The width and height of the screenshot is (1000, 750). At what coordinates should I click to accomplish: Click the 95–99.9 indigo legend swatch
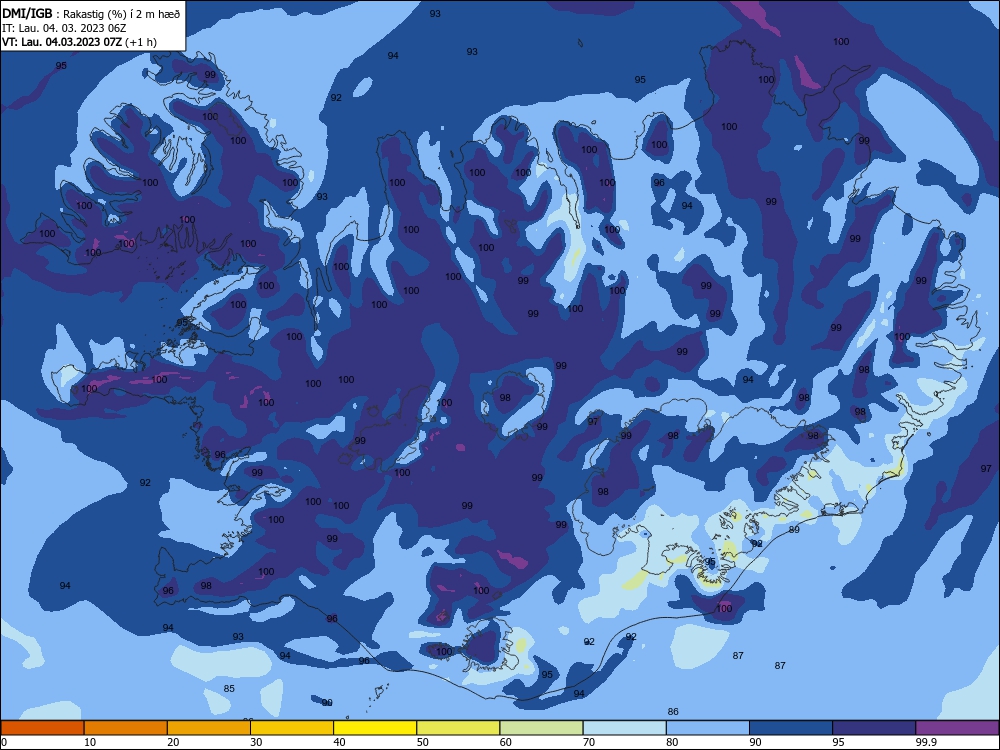pos(874,728)
